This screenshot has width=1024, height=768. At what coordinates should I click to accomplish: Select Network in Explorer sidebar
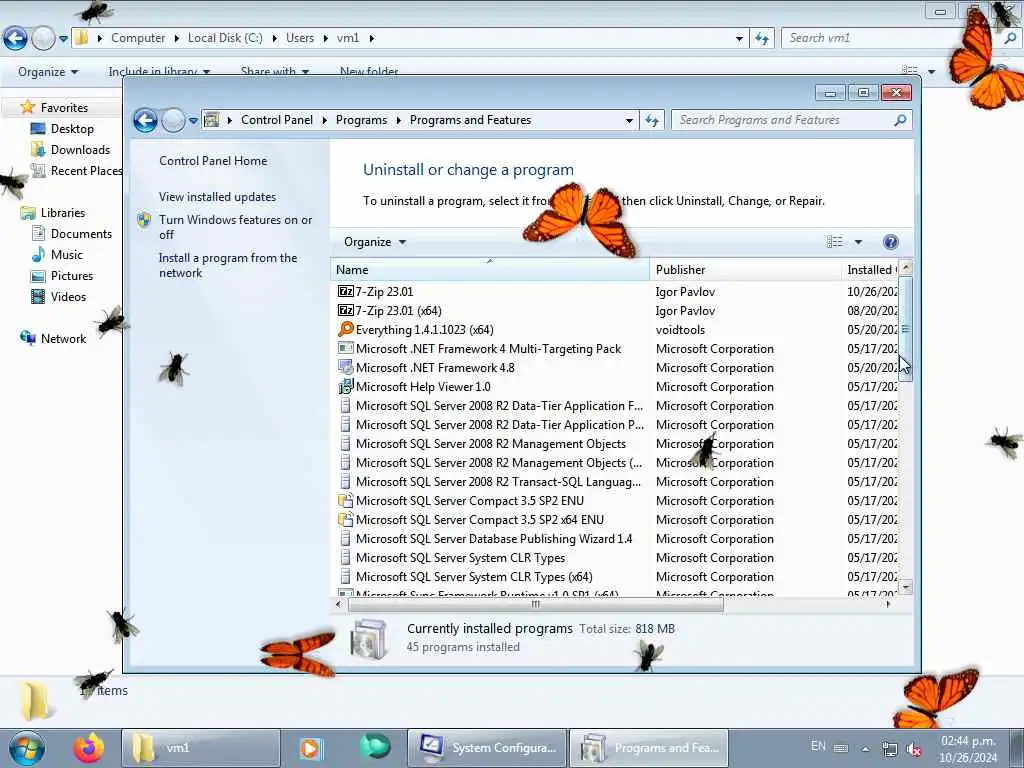(x=63, y=338)
